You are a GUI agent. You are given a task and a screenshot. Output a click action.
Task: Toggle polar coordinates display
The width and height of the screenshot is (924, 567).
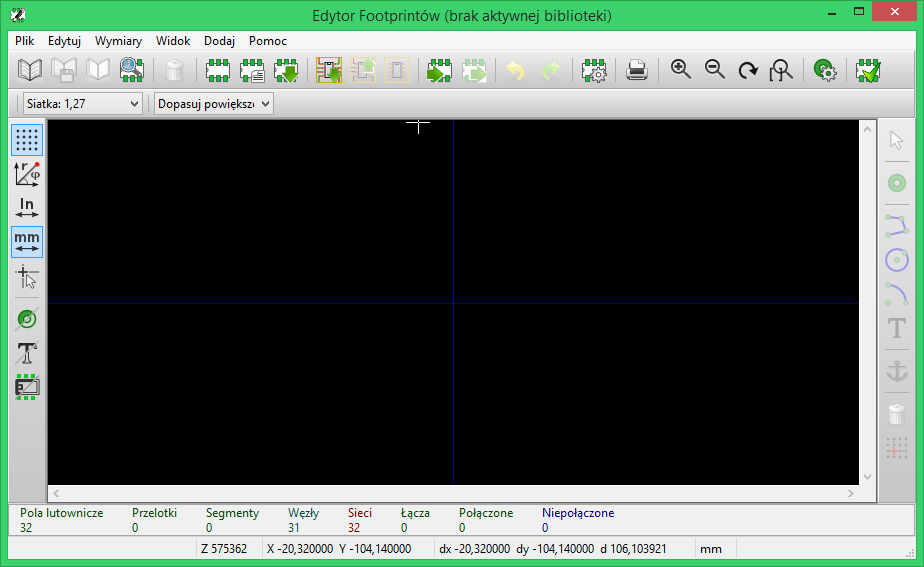pyautogui.click(x=27, y=174)
